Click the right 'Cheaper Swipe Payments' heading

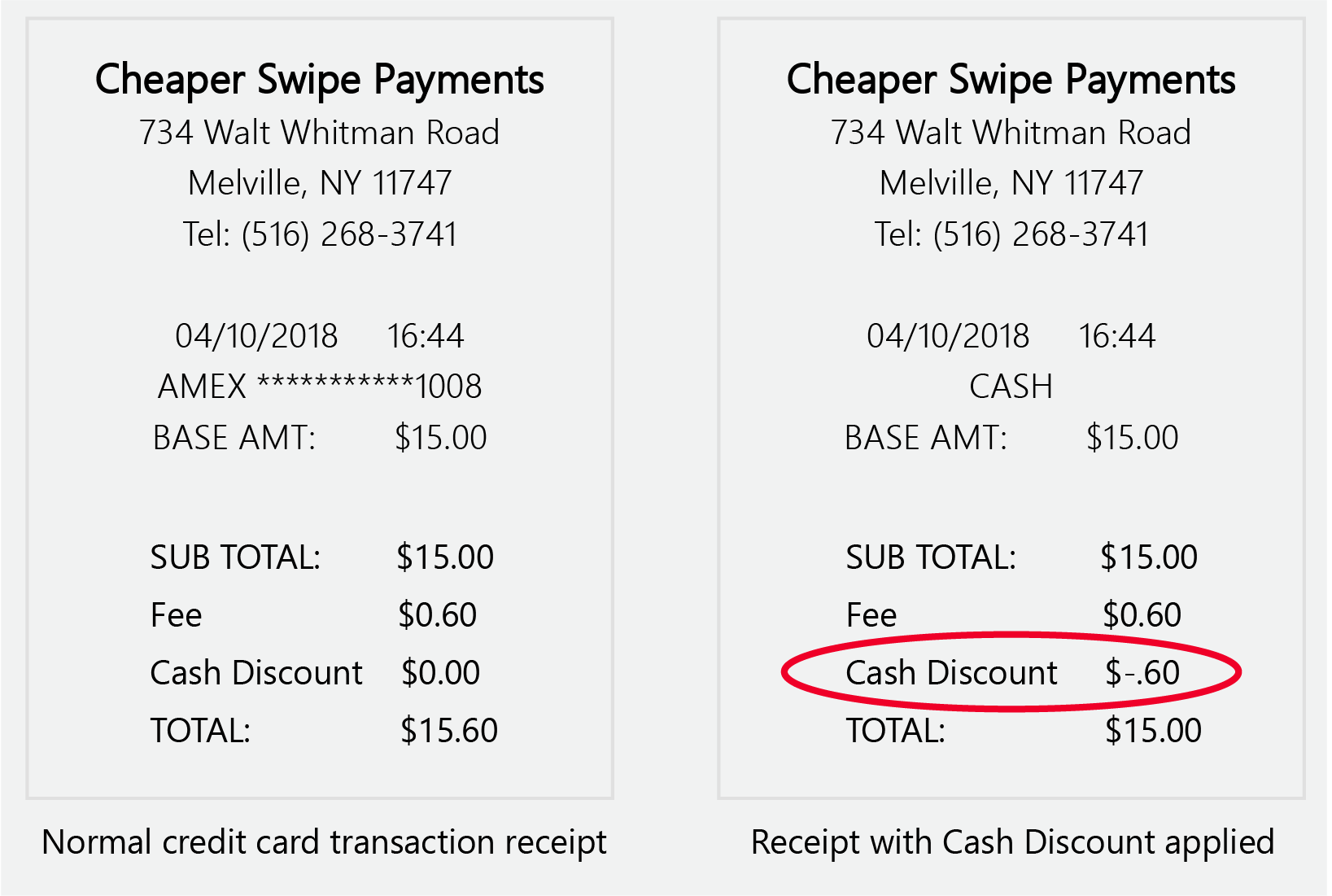coord(1011,80)
